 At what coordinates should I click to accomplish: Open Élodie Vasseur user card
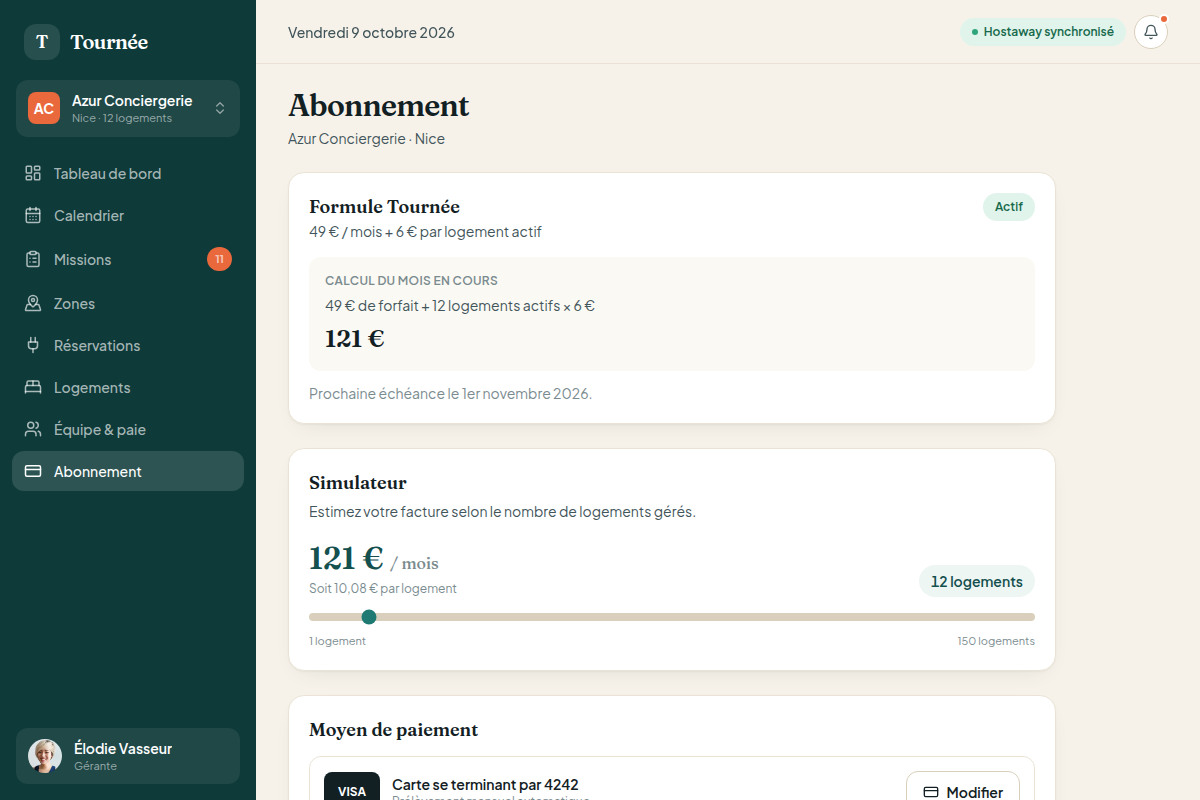click(x=128, y=756)
